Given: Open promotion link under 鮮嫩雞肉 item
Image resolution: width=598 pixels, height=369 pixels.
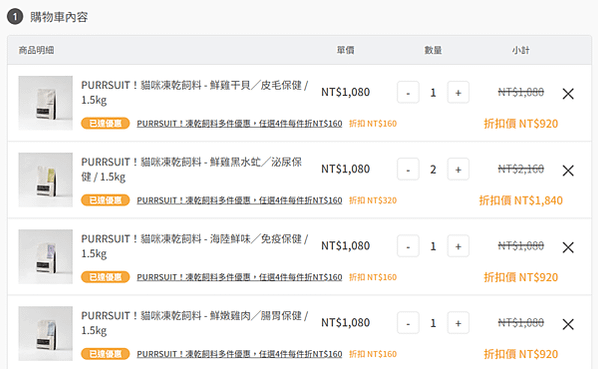Looking at the screenshot, I should coord(240,354).
